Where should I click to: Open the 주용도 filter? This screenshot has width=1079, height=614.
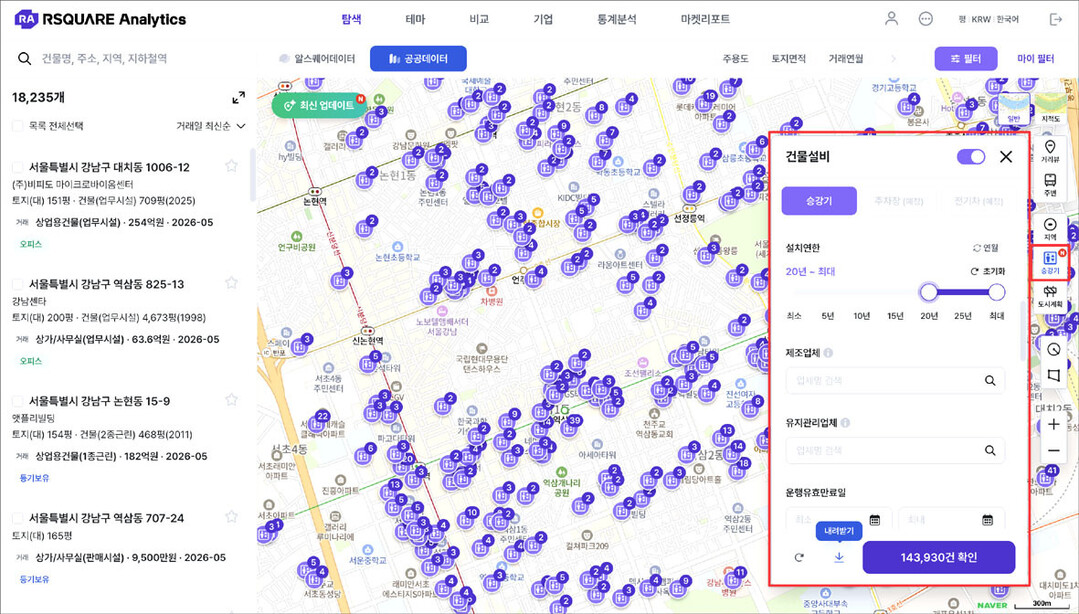pyautogui.click(x=735, y=59)
